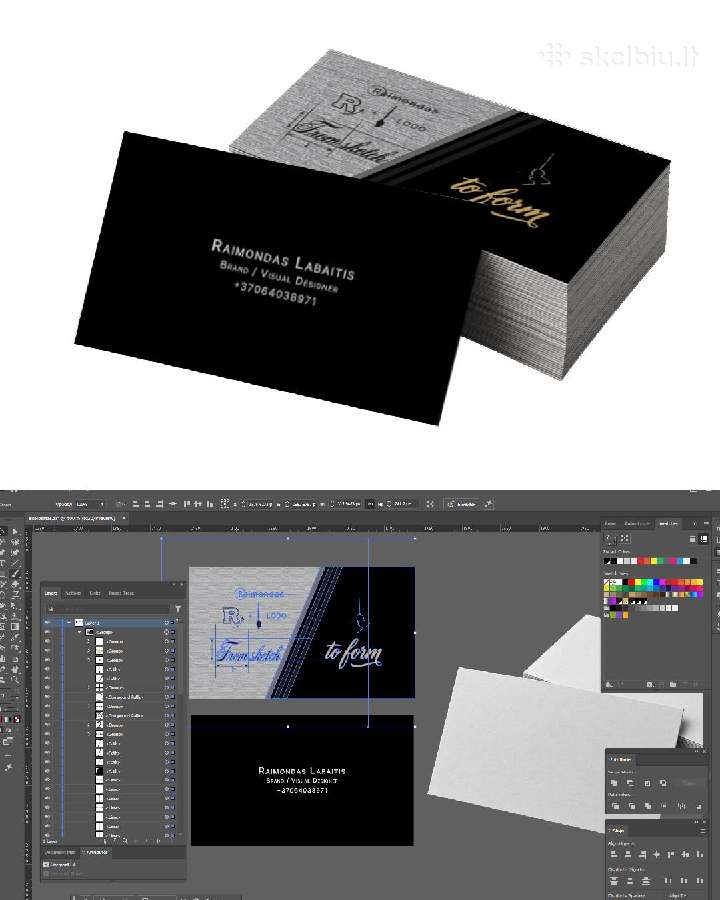The image size is (720, 900).
Task: Click Horizontal Align Center in Align panel
Action: coord(628,855)
